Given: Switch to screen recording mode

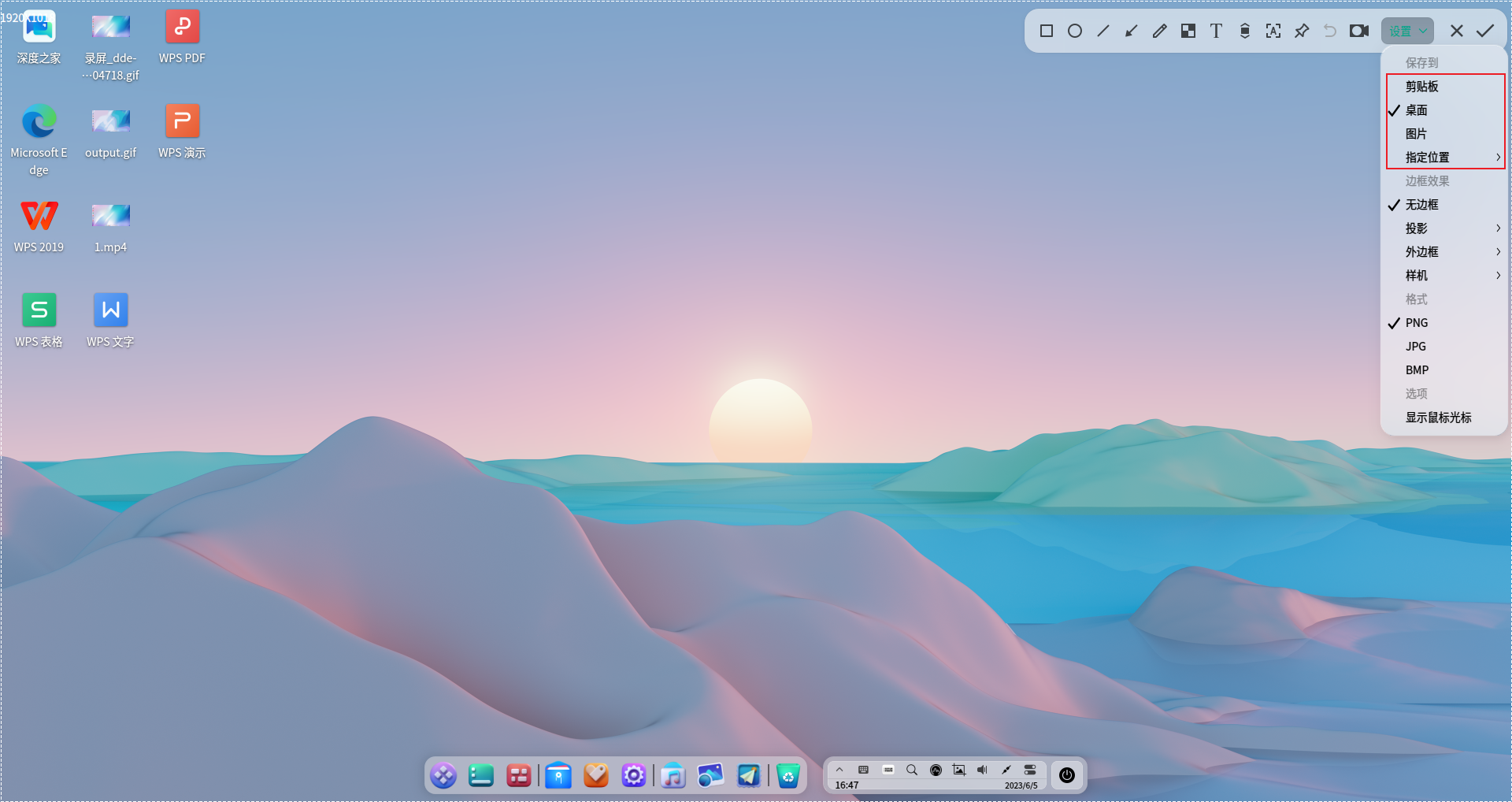Looking at the screenshot, I should point(1359,31).
